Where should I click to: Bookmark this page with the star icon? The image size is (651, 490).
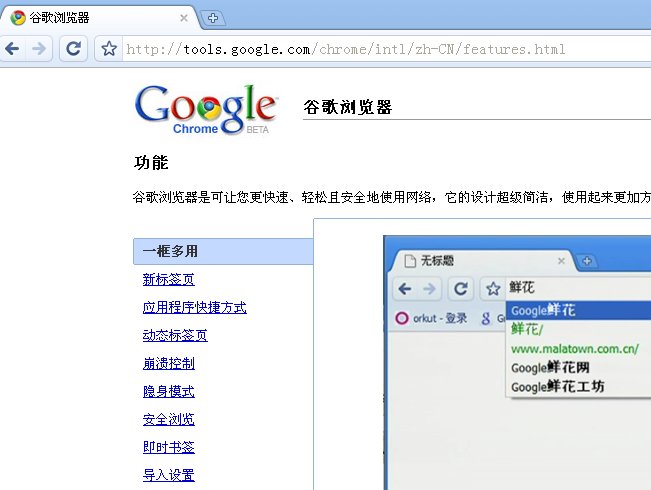point(109,49)
